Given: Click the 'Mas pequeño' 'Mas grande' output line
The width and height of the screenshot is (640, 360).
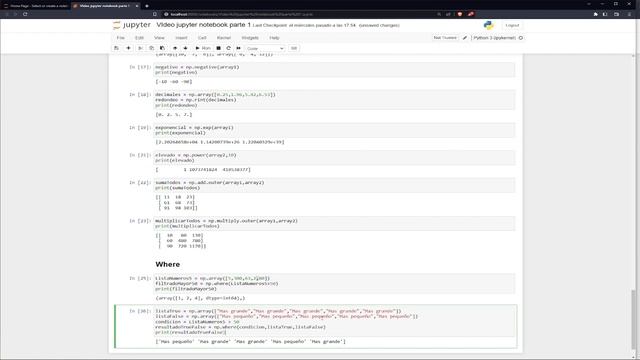Looking at the screenshot, I should click(251, 342).
